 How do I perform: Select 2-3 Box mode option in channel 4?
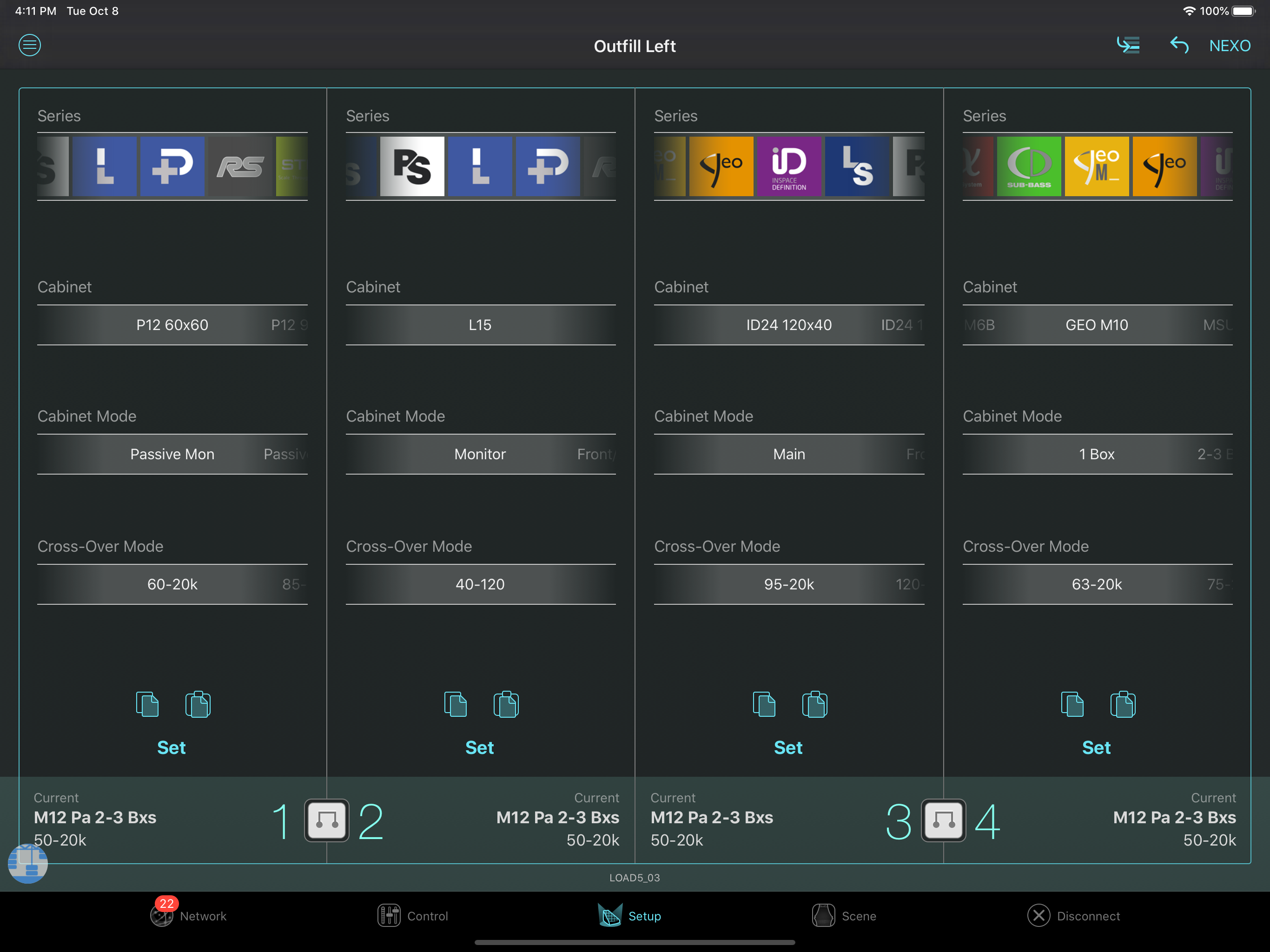coord(1215,454)
